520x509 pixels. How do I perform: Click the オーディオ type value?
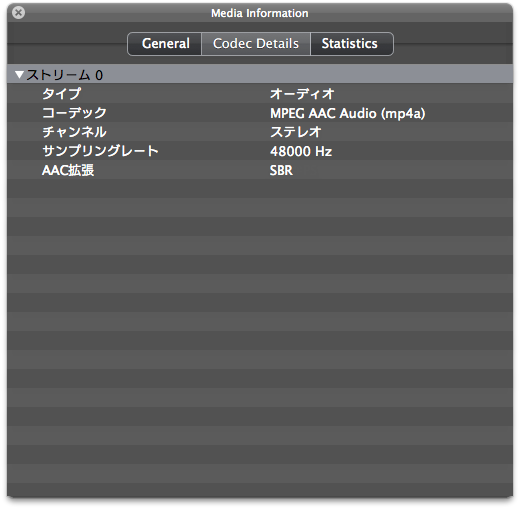click(x=302, y=94)
